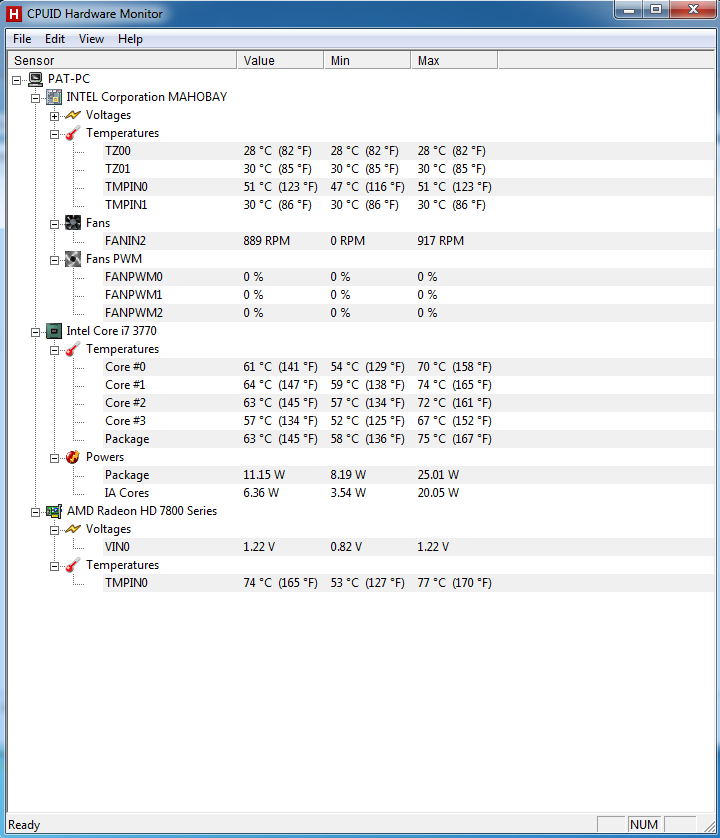Click the 25.01 W max package power
This screenshot has width=720, height=838.
click(x=438, y=475)
